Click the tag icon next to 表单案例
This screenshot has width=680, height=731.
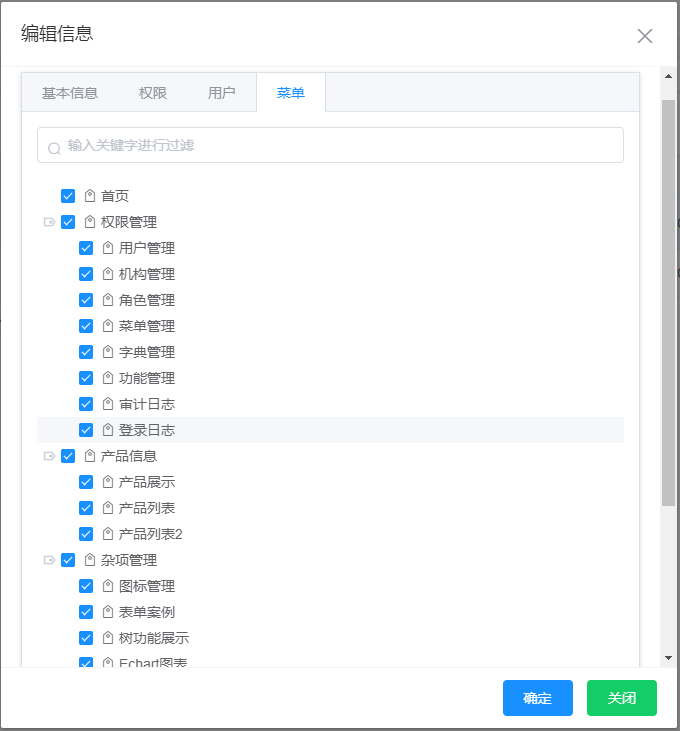[x=108, y=612]
